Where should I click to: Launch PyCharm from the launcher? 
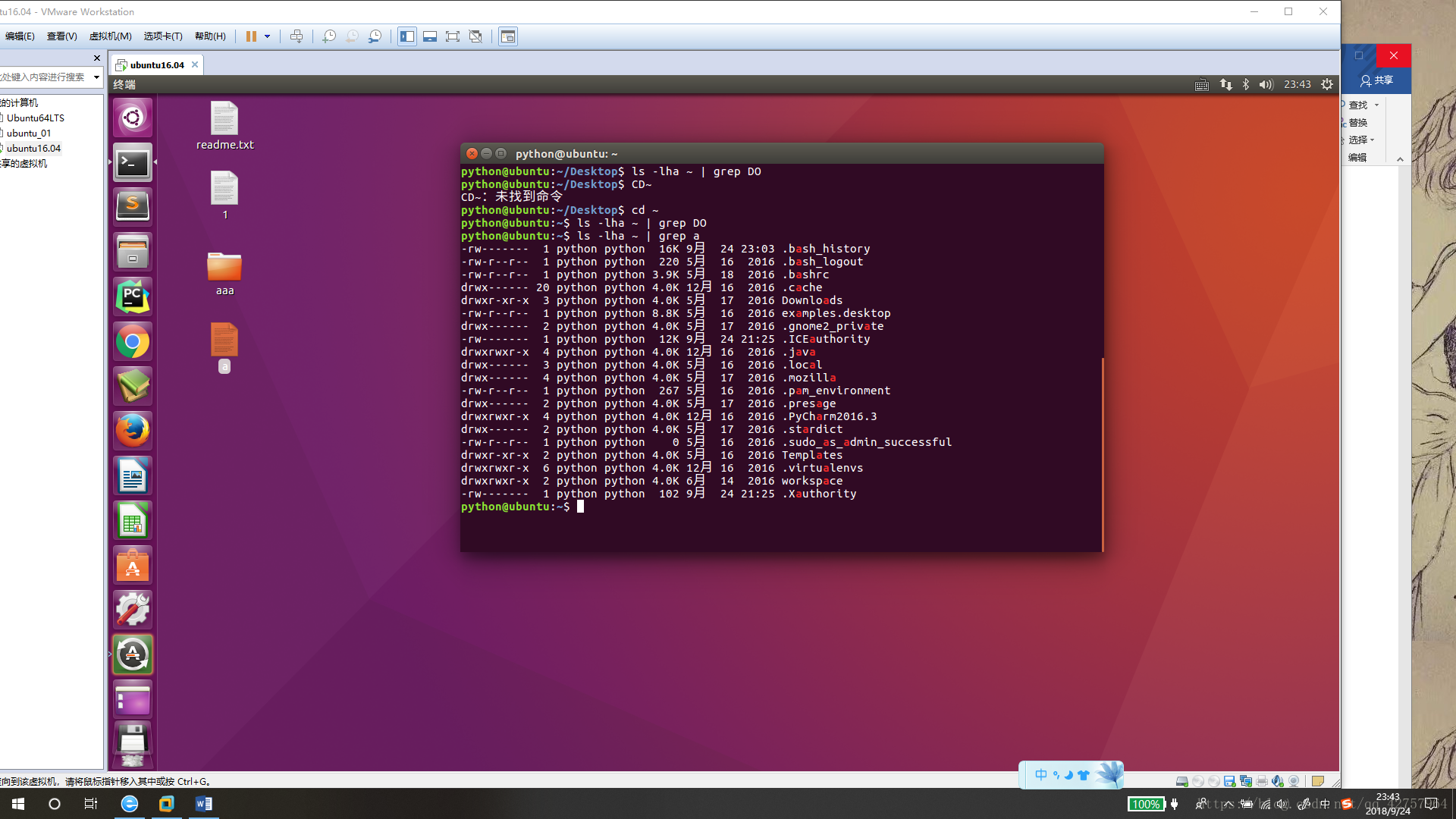click(133, 296)
